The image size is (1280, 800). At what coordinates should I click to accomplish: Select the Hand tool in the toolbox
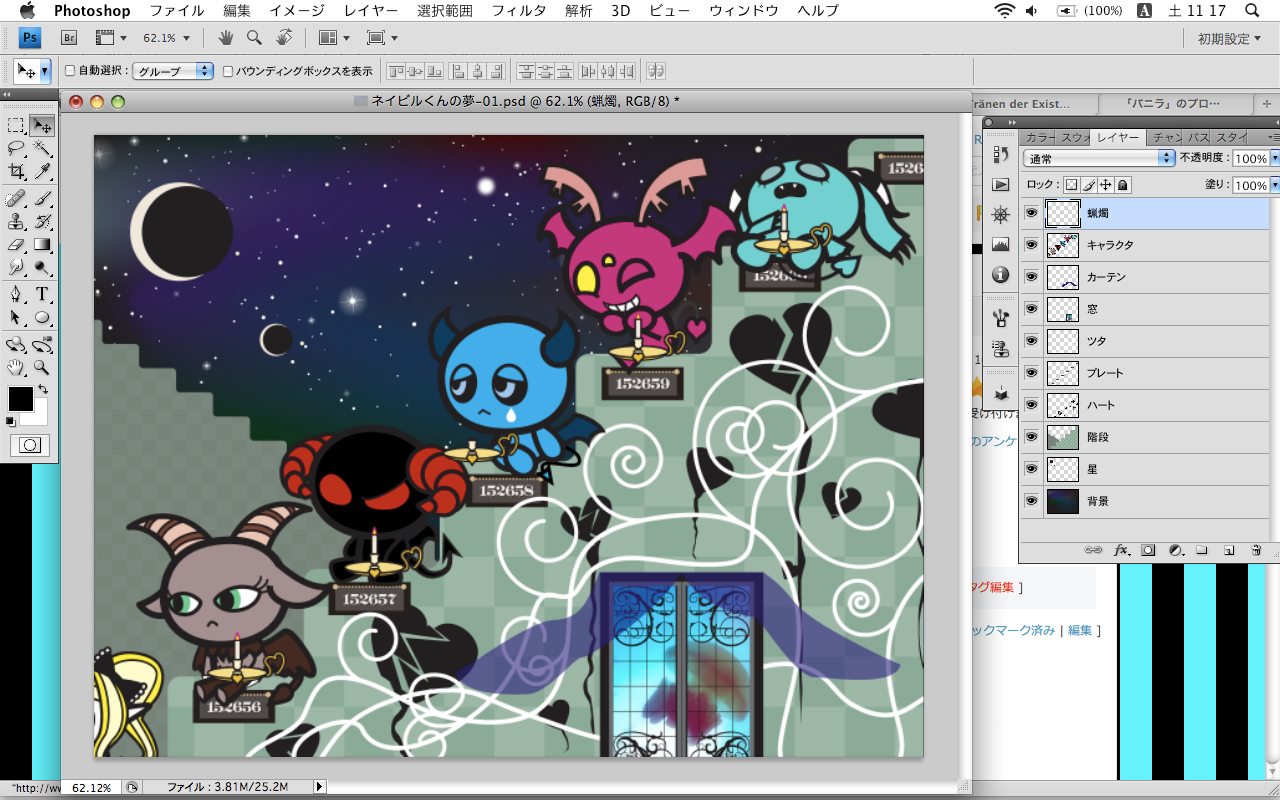pyautogui.click(x=16, y=368)
